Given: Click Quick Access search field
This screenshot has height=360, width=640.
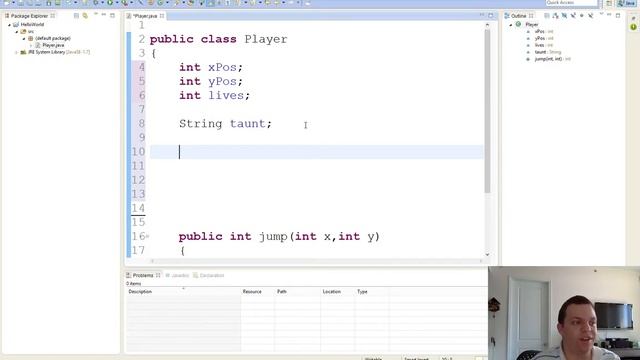Looking at the screenshot, I should tap(571, 3).
